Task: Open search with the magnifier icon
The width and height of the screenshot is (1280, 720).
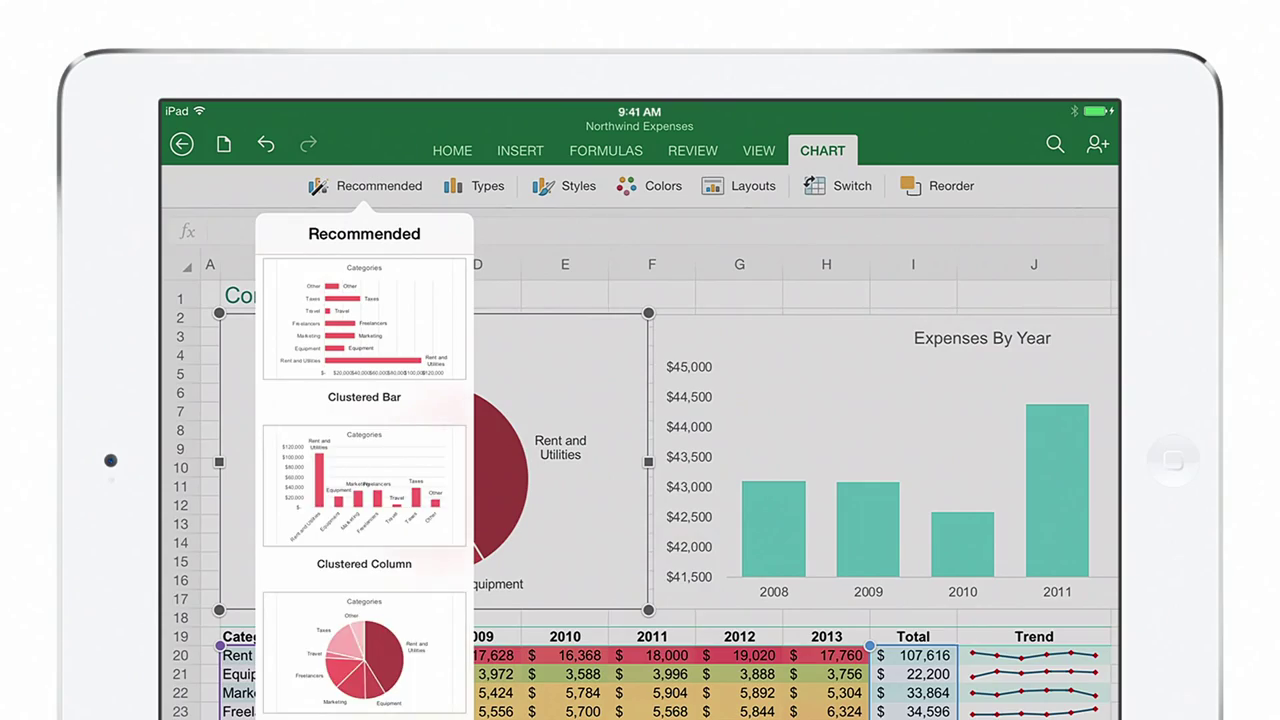Action: pos(1055,144)
